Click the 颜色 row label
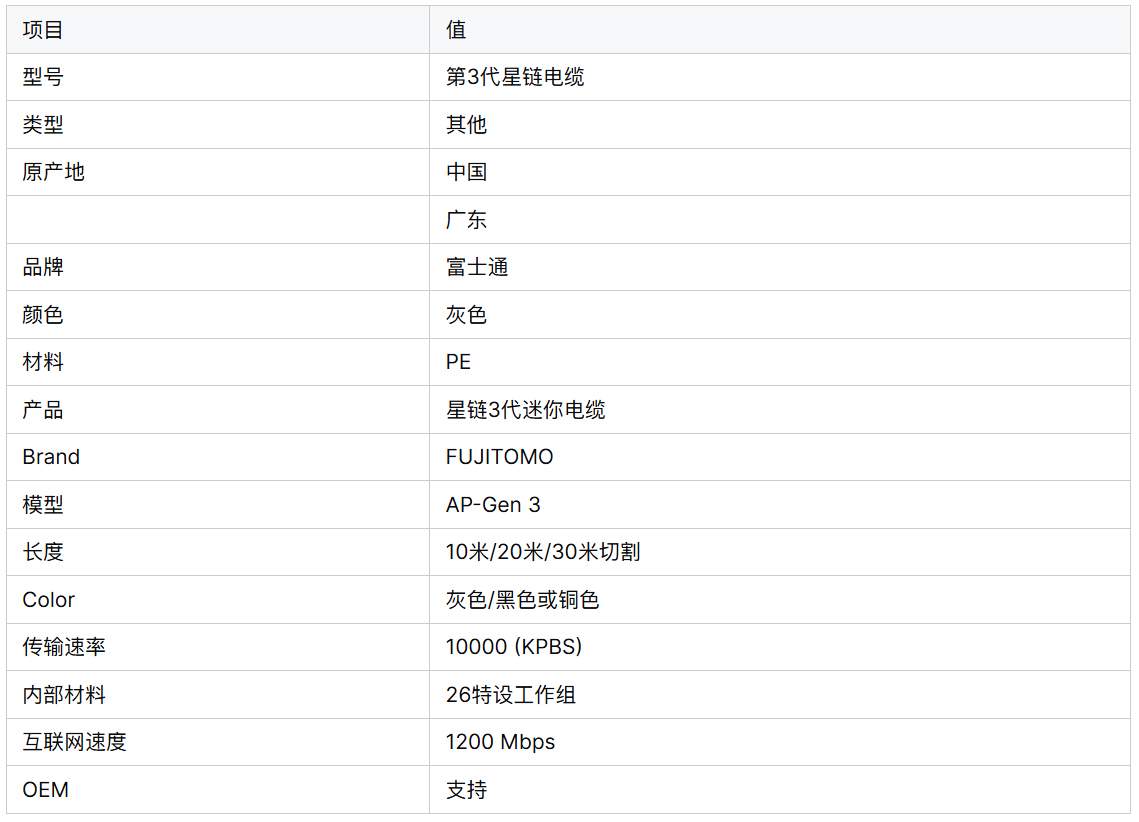Viewport: 1139px width, 822px height. [43, 315]
